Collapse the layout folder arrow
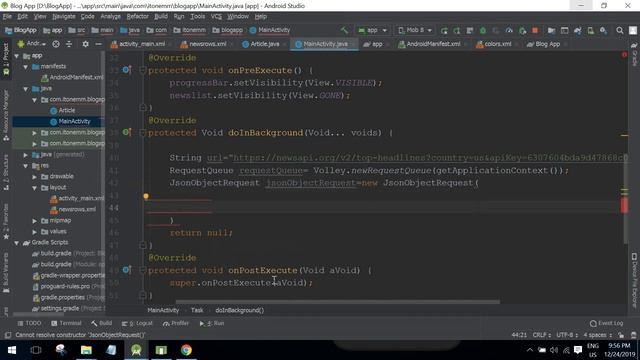 click(x=35, y=188)
